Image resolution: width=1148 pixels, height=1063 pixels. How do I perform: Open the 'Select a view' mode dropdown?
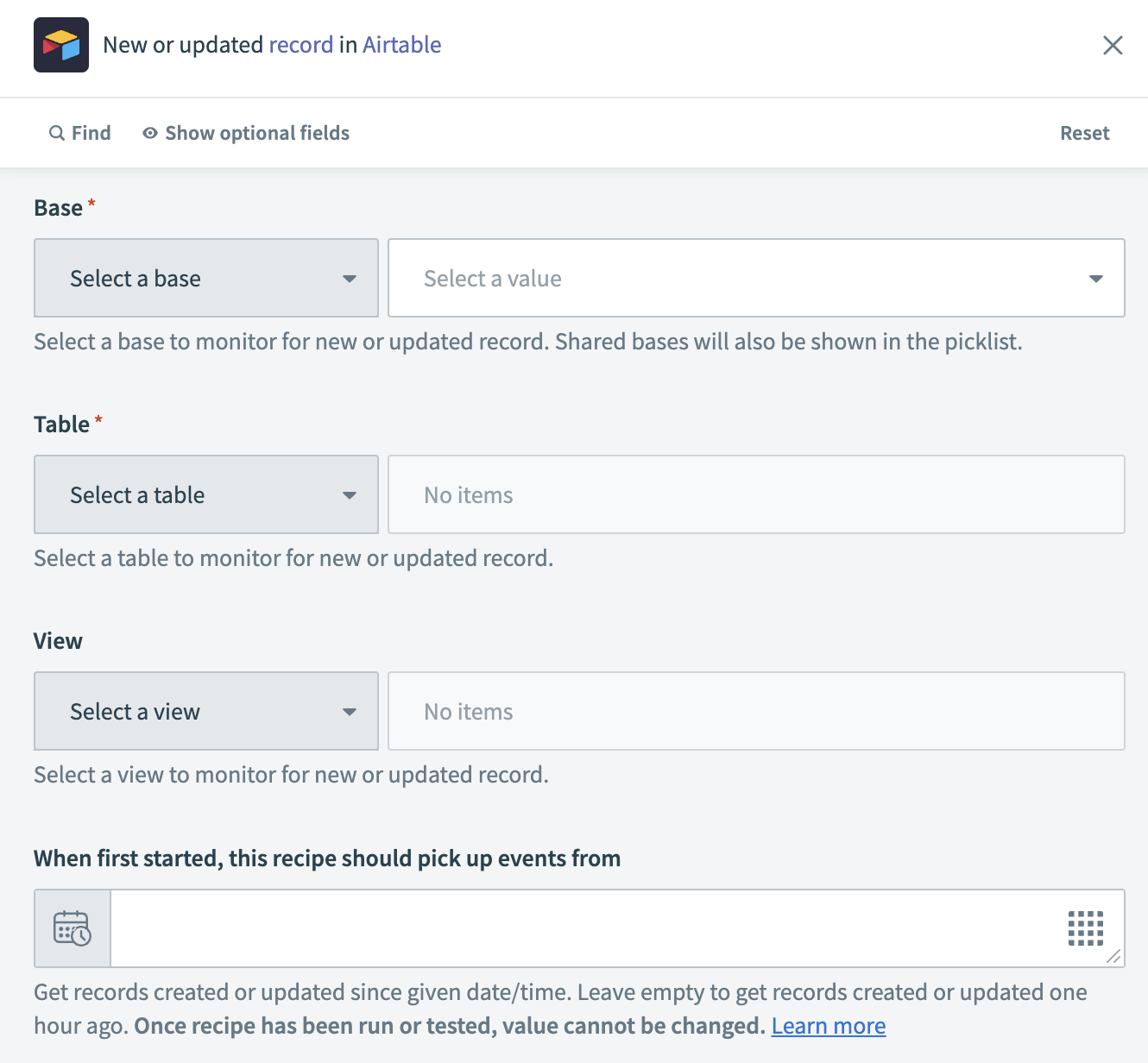click(x=206, y=711)
